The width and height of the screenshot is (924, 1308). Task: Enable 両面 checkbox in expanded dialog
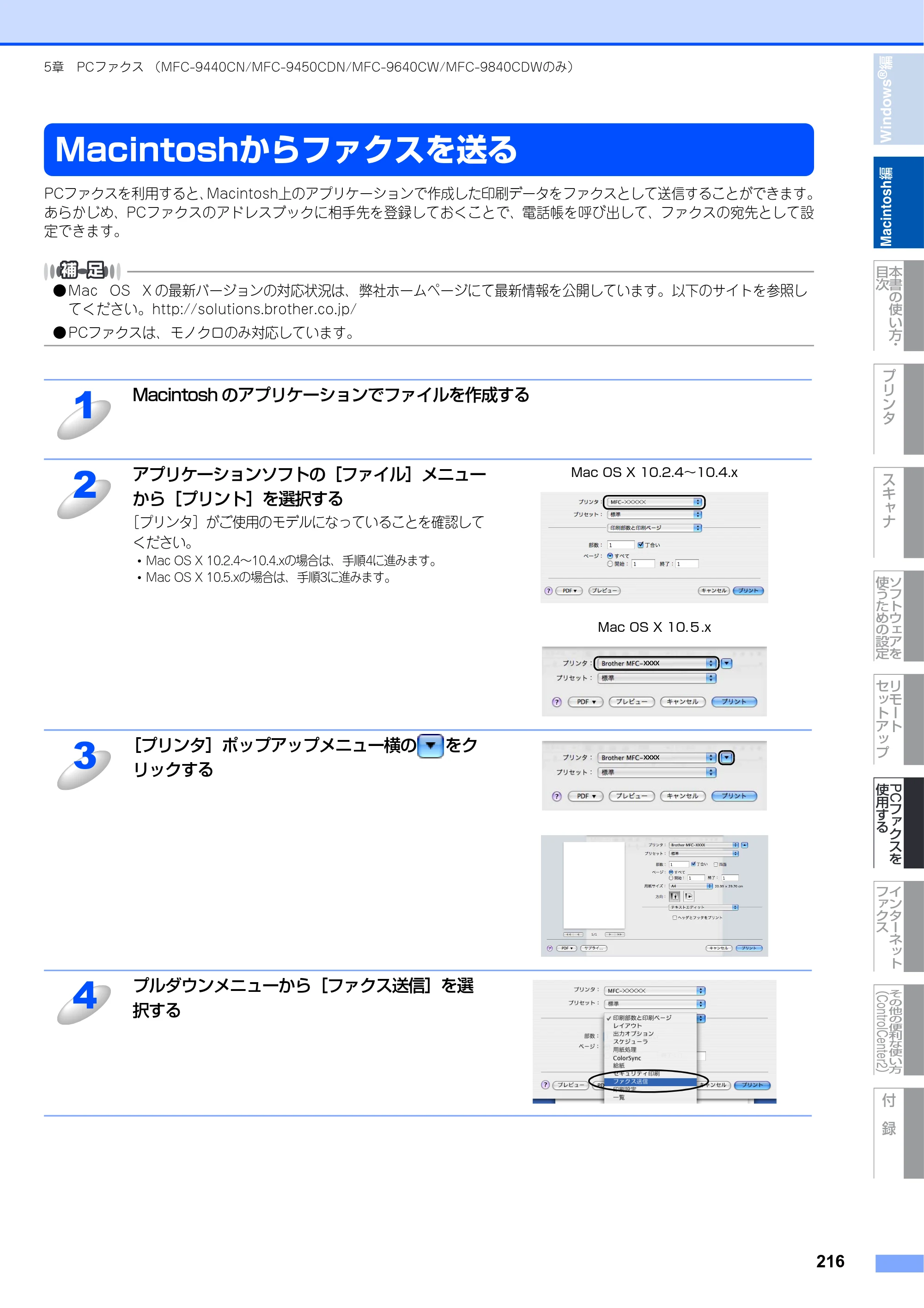point(716,864)
